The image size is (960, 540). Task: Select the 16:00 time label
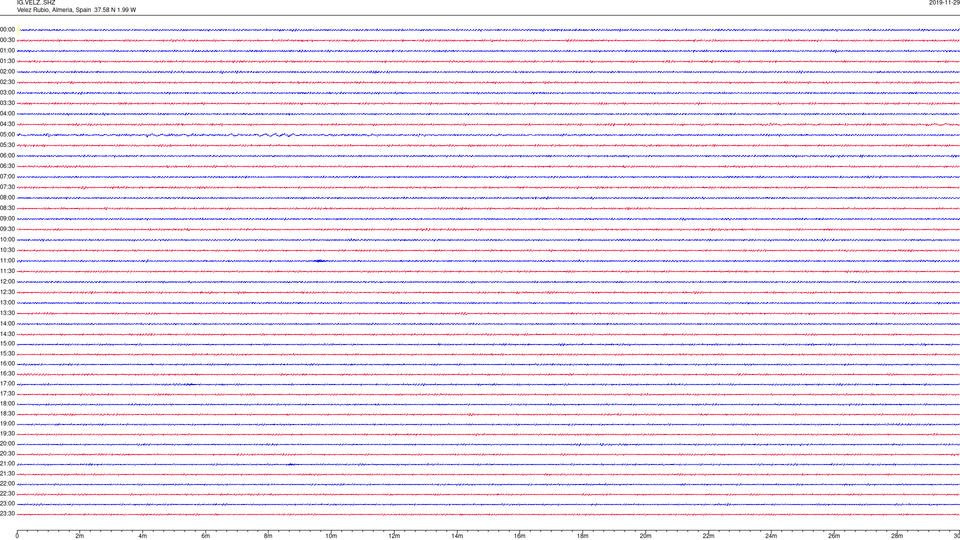coord(7,364)
